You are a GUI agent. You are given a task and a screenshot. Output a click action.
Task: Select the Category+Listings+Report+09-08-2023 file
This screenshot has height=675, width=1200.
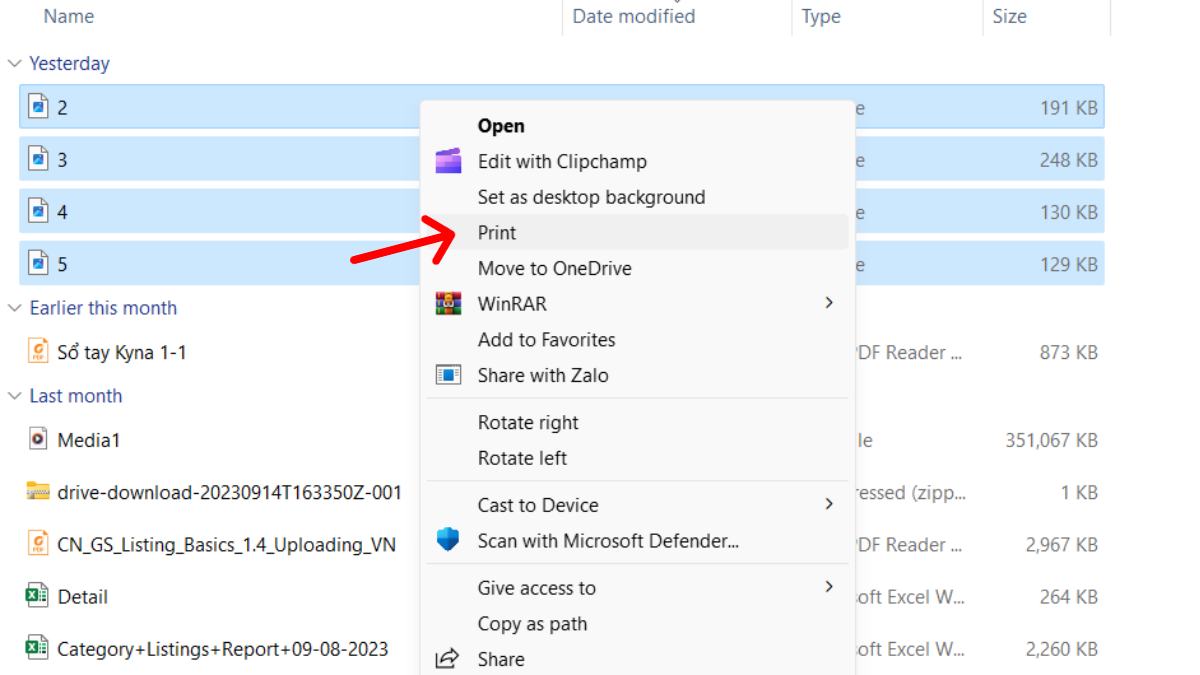tap(222, 649)
